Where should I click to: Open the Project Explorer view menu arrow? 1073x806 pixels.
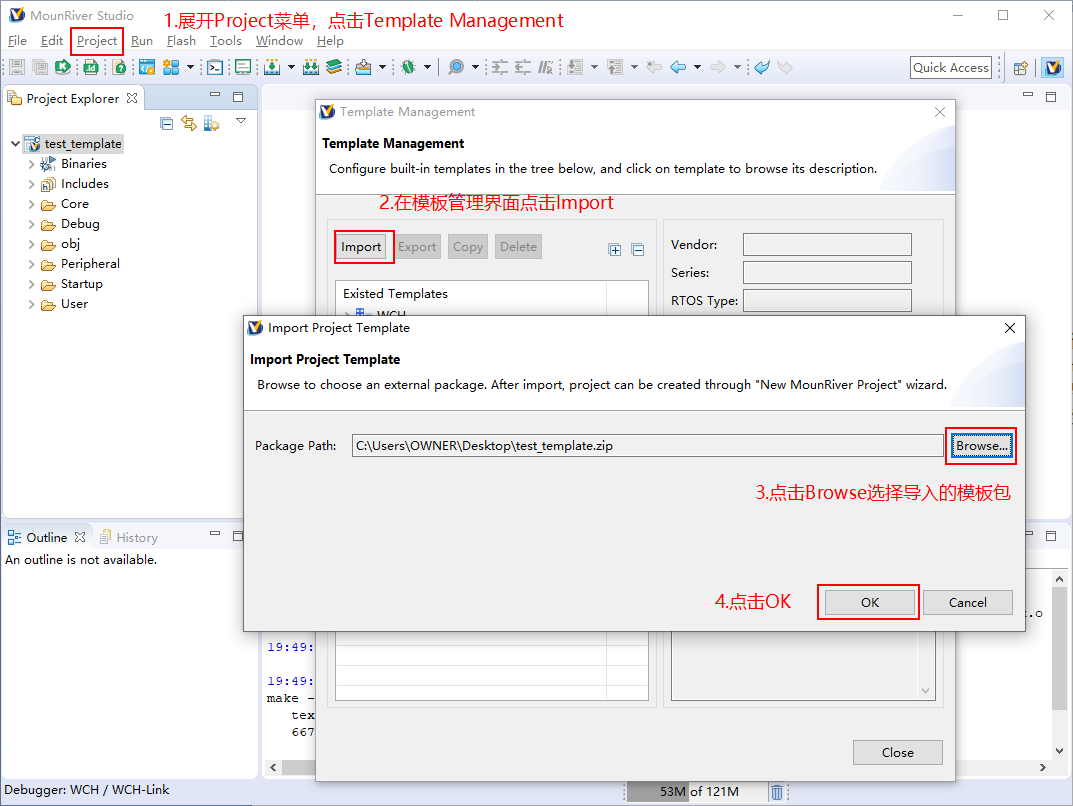(241, 120)
